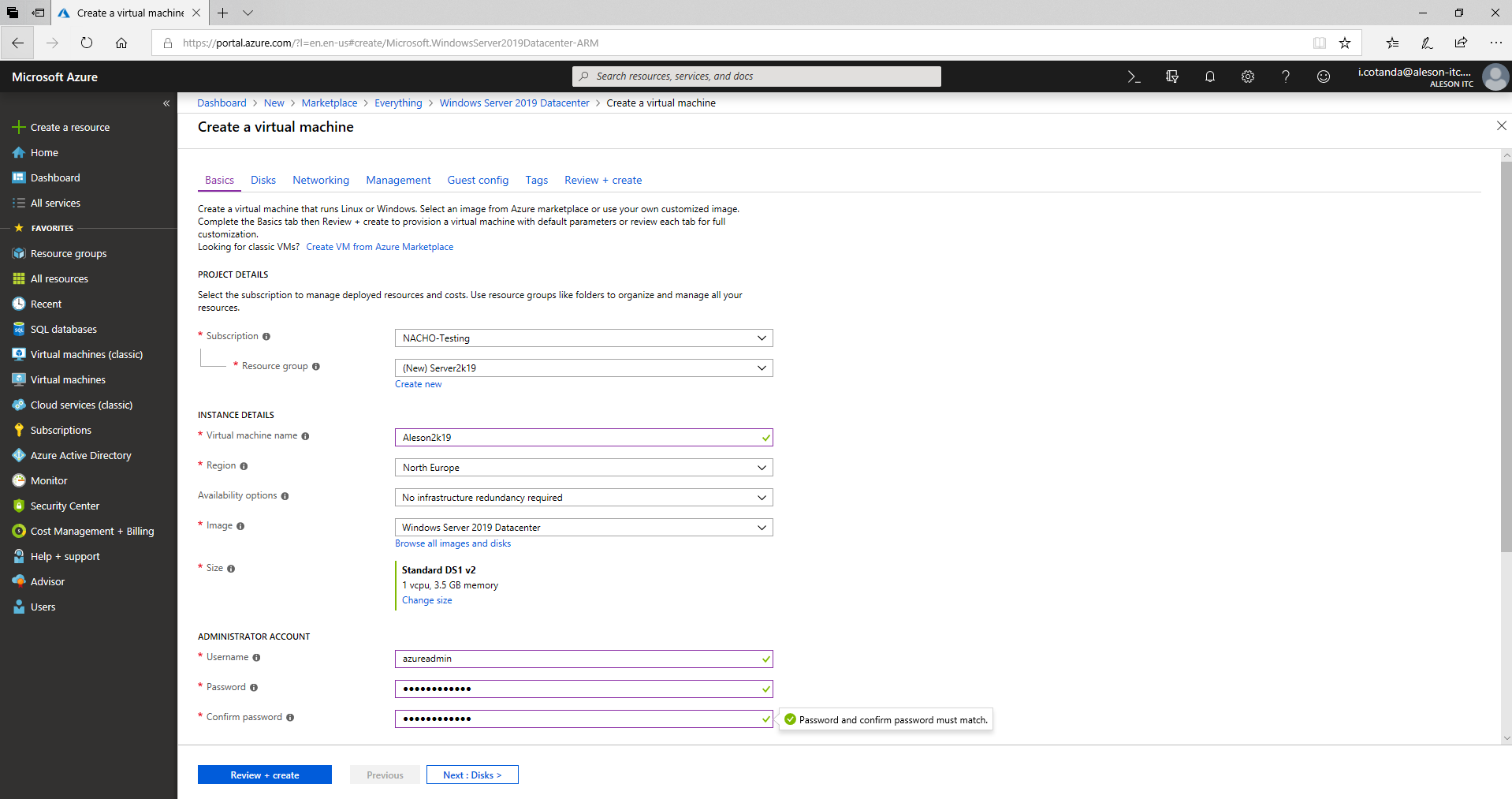Screen dimensions: 1512x799
Task: Open the Directory and subscription filter icon
Action: click(1172, 77)
